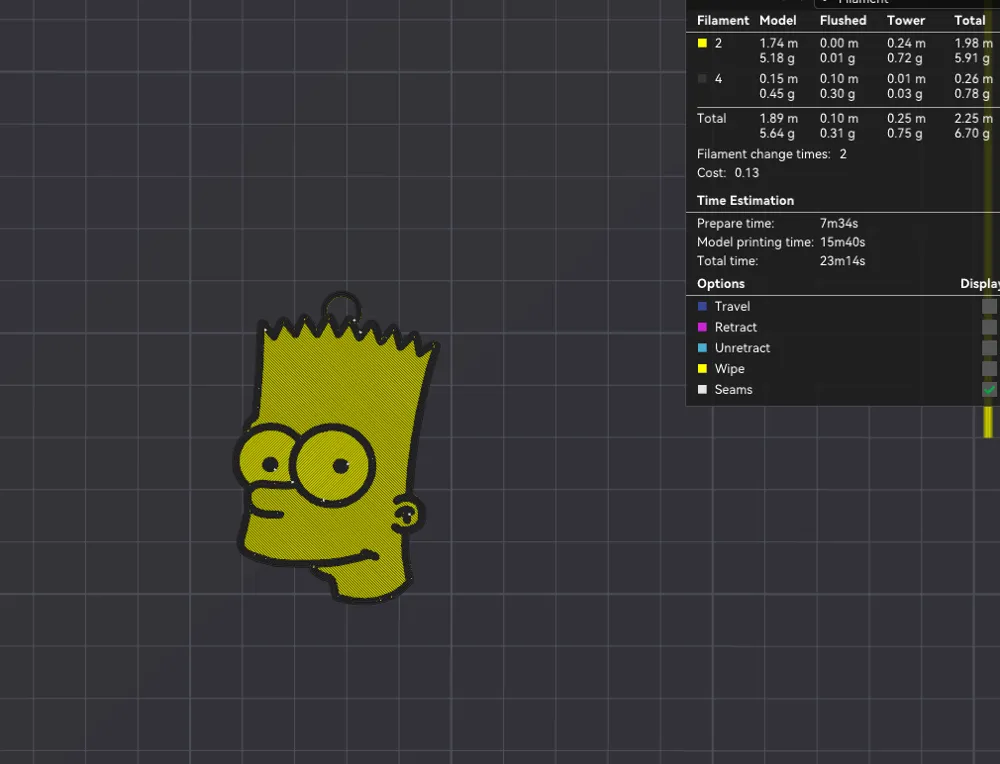Screen dimensions: 1000x764
Task: Click the yellow Wipe color swatch
Action: click(702, 369)
